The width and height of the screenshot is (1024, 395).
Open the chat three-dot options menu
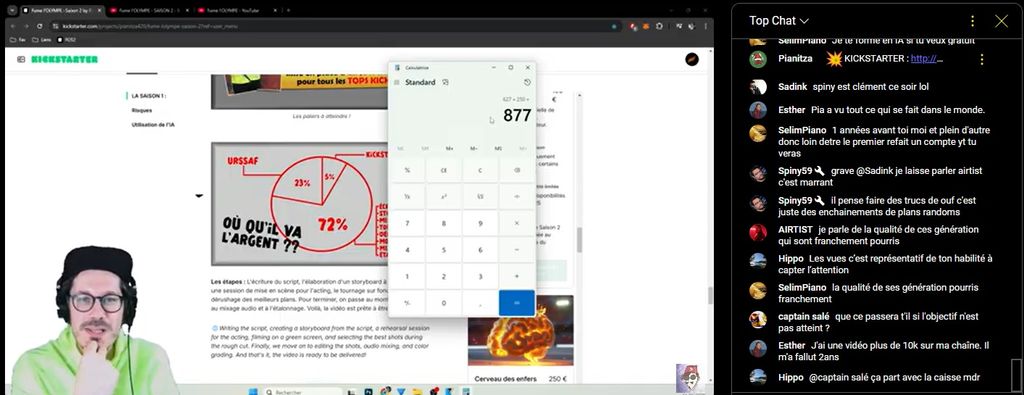click(x=972, y=21)
